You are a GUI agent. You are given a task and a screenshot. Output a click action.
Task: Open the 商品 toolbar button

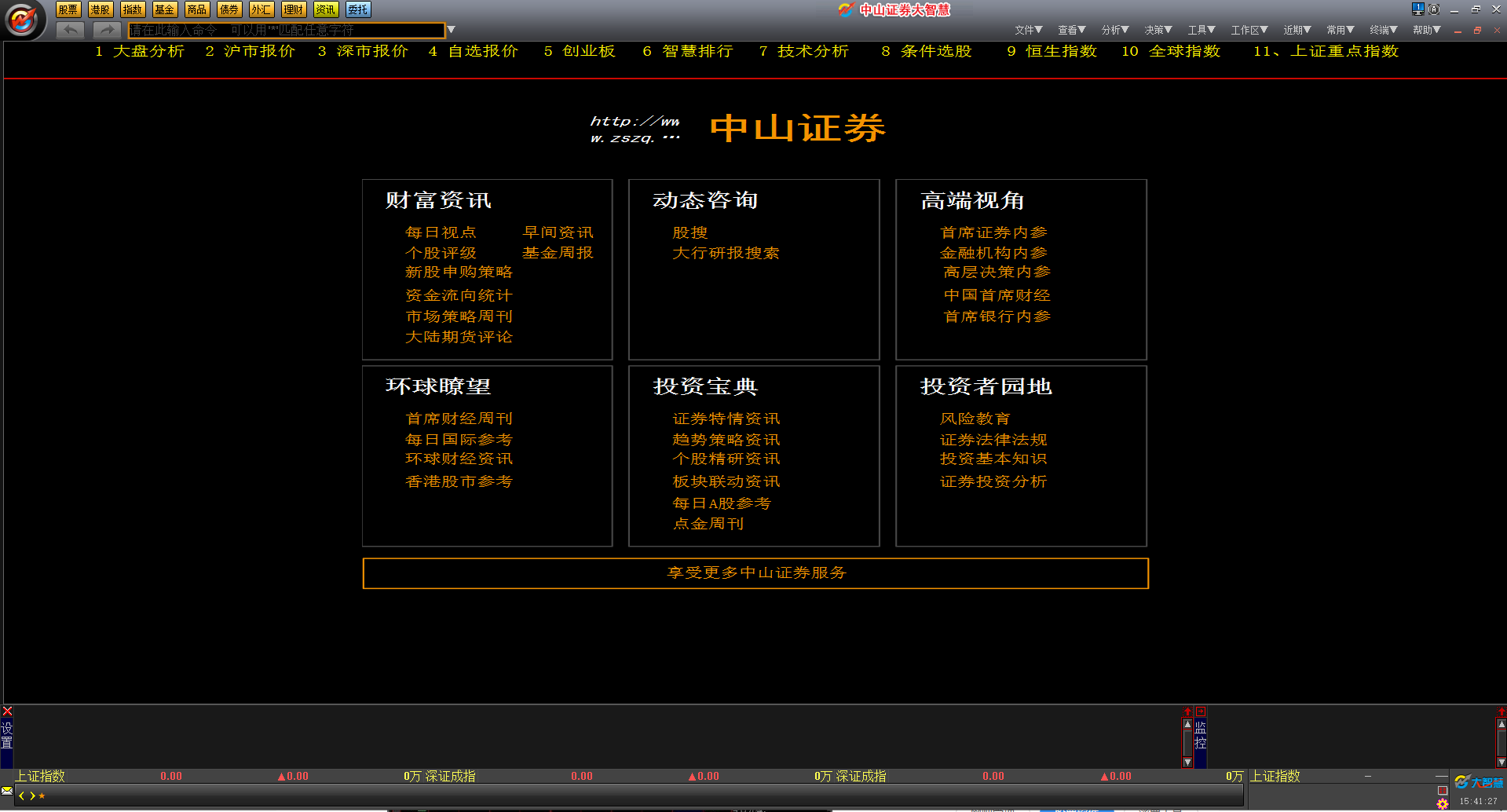pos(197,9)
